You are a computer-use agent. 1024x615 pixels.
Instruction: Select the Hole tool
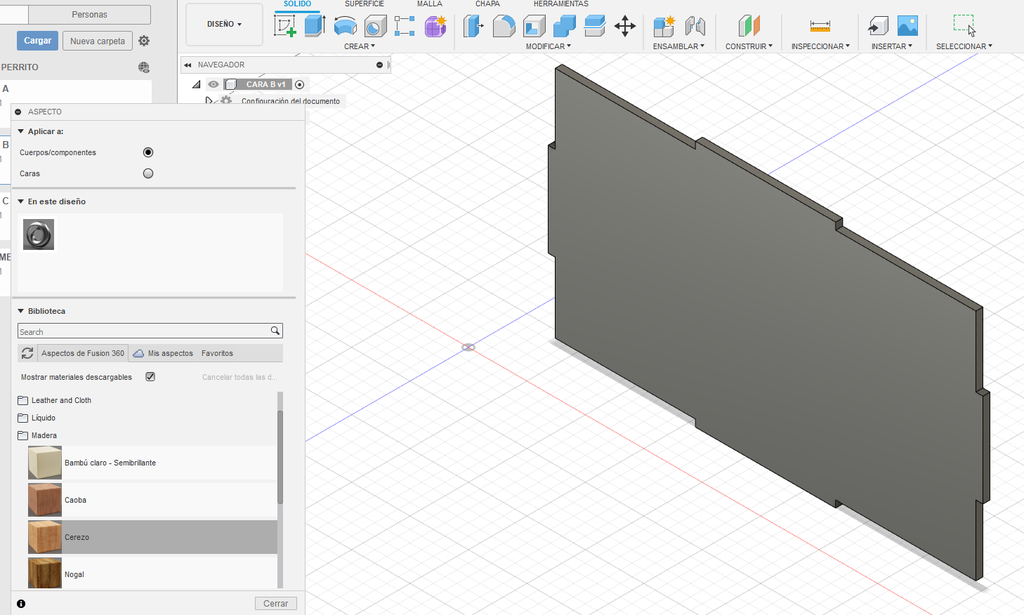[375, 26]
